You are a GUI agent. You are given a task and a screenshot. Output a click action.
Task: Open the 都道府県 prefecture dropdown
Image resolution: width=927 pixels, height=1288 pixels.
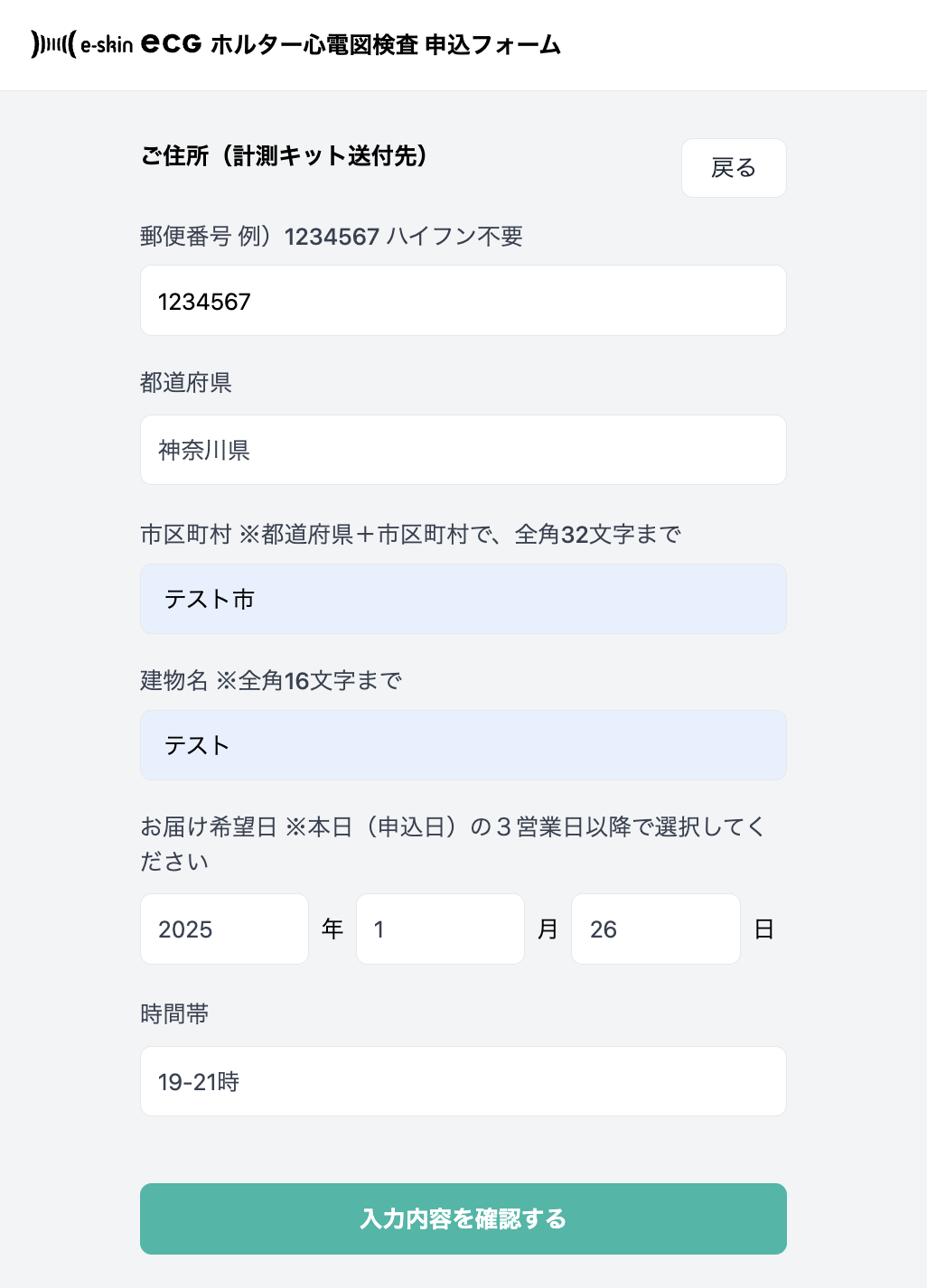(463, 450)
